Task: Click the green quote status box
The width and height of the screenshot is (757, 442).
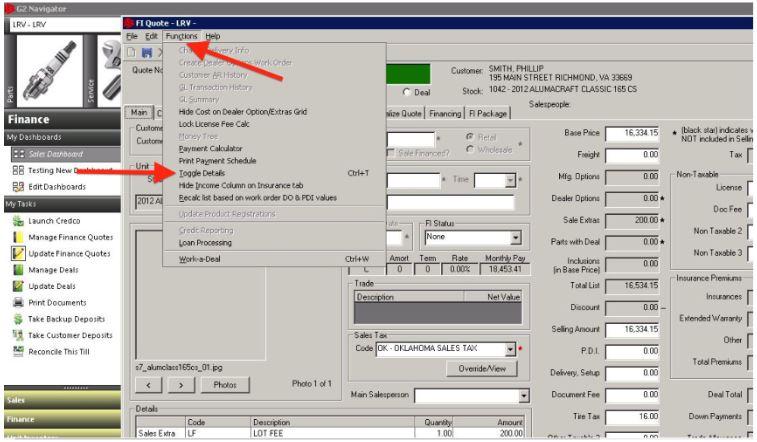Action: point(407,74)
